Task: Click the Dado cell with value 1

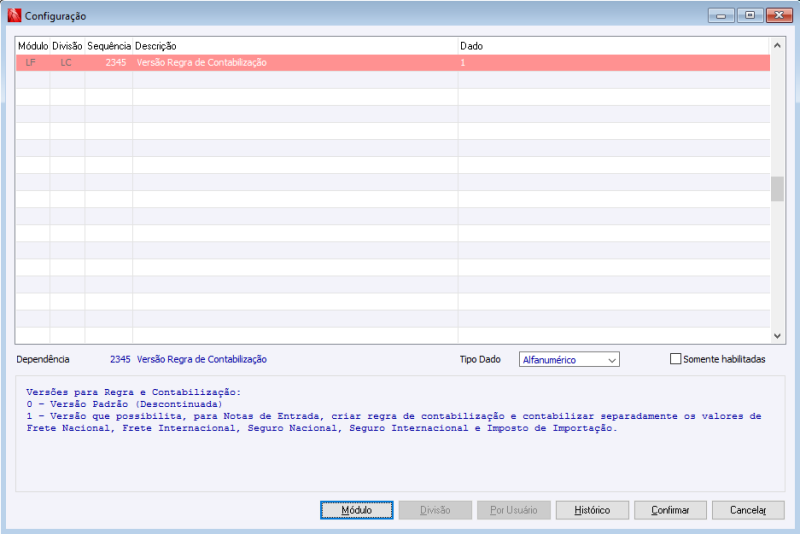Action: click(x=614, y=63)
